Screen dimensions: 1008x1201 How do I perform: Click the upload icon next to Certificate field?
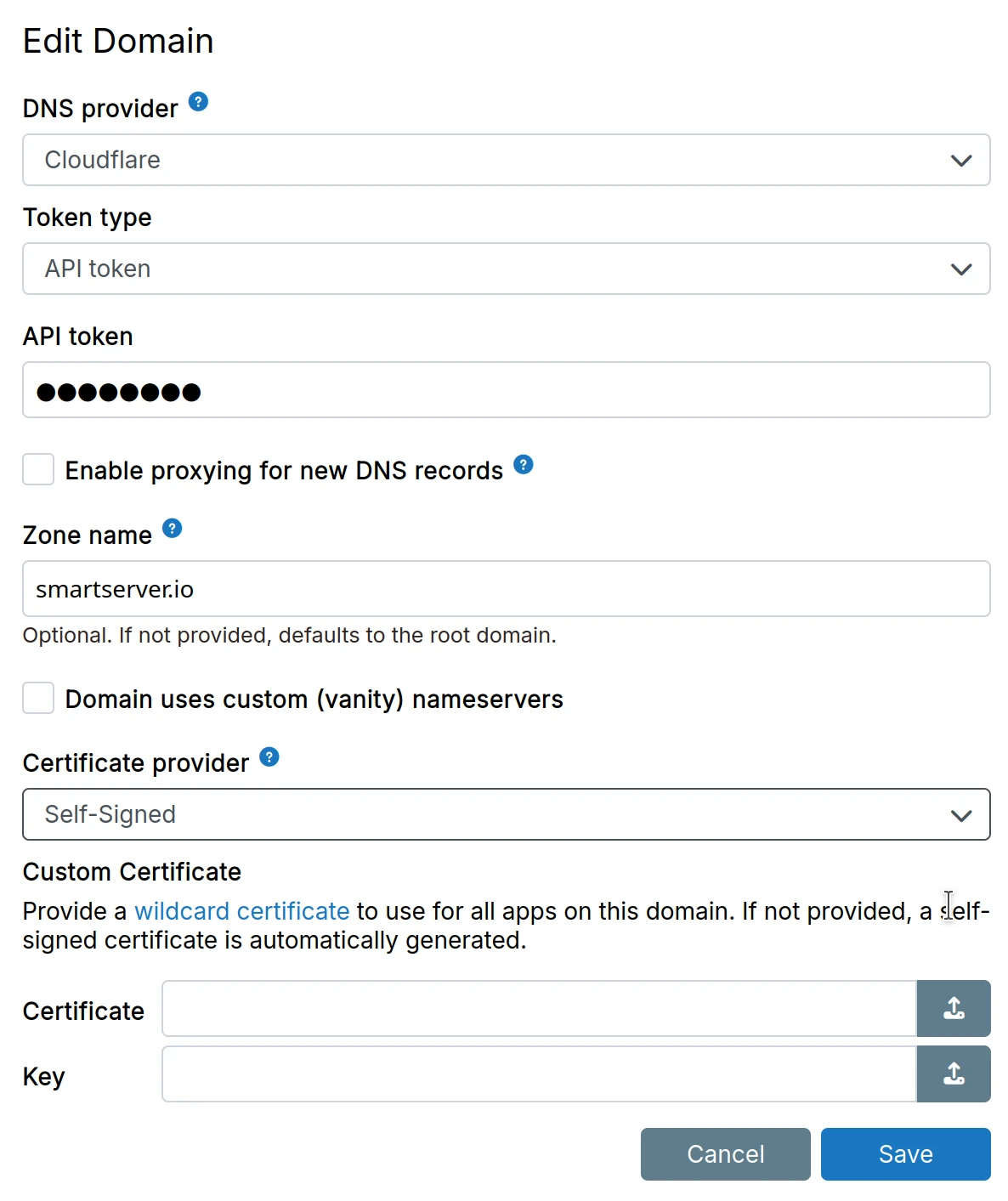(954, 1009)
